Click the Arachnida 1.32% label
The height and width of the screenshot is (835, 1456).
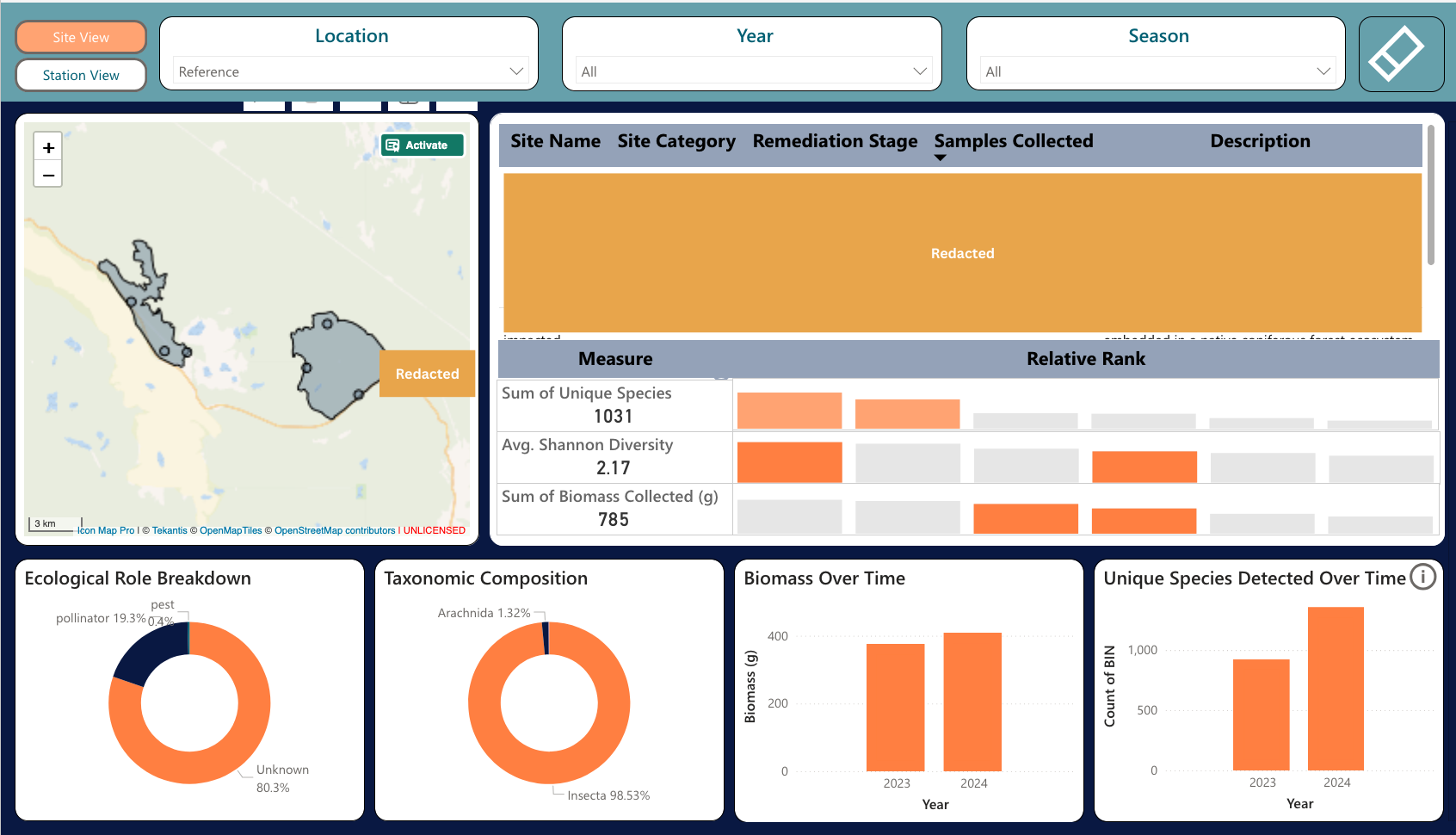coord(484,613)
